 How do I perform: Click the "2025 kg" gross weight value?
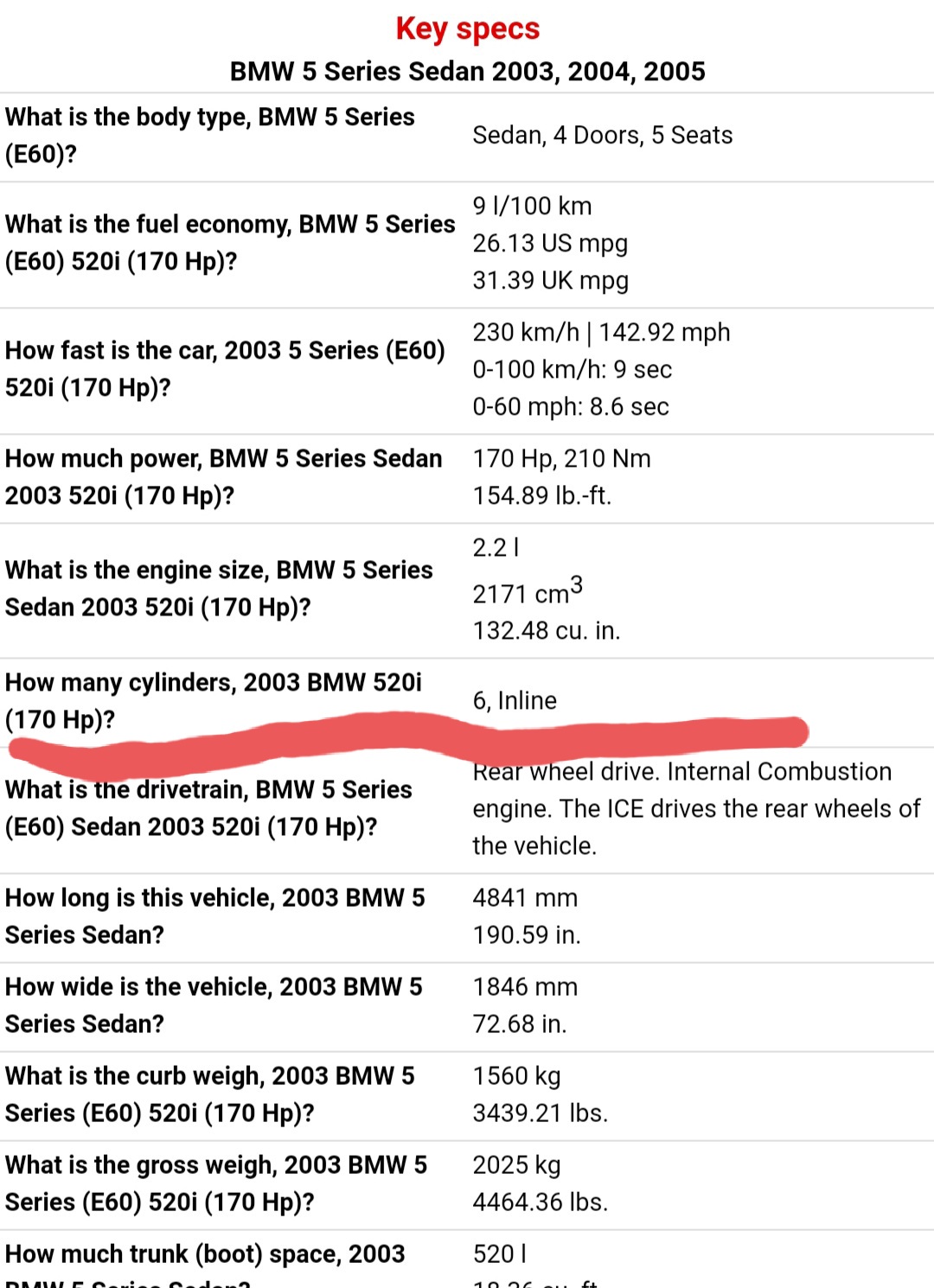pos(516,1164)
